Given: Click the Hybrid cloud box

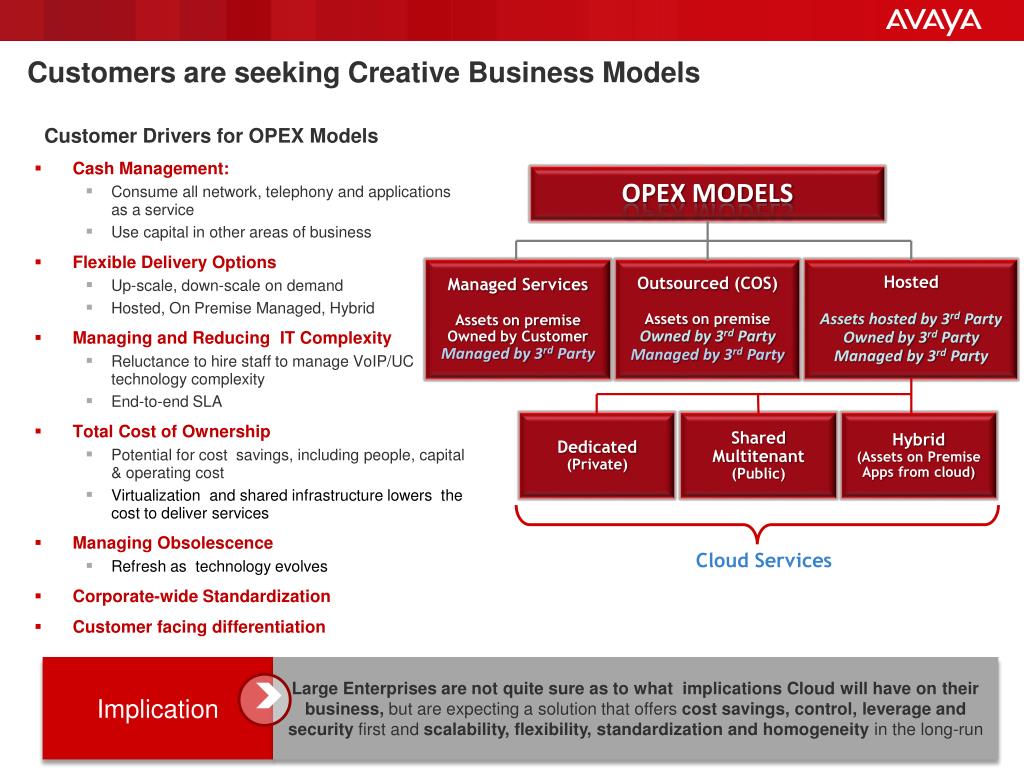Looking at the screenshot, I should [919, 455].
